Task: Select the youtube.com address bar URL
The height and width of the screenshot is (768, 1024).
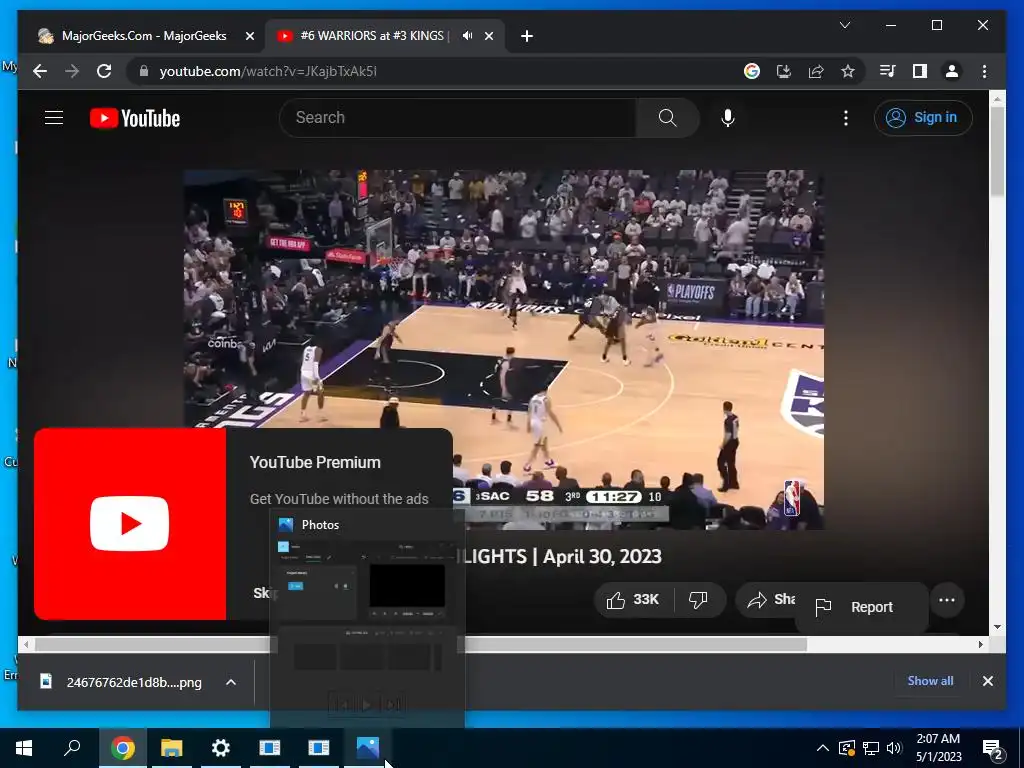Action: click(x=268, y=71)
